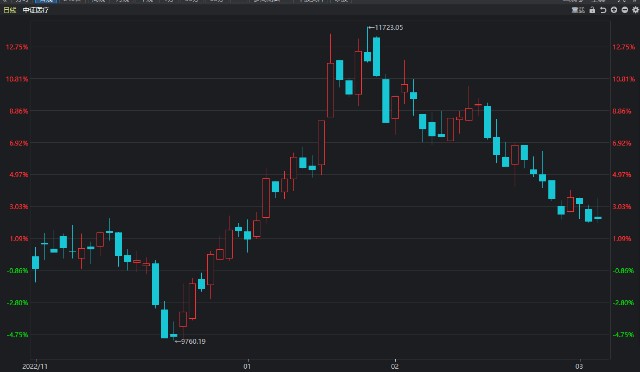Click the lock icon in chart toolbar
The width and height of the screenshot is (640, 372).
[x=592, y=10]
